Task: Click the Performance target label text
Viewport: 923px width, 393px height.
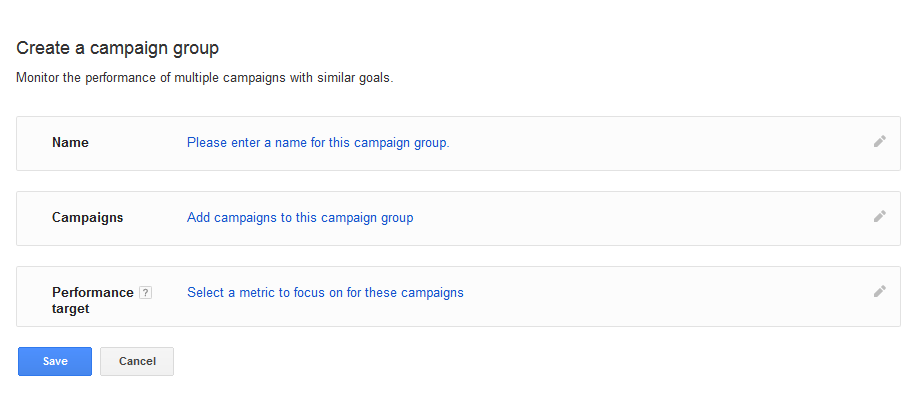Action: click(92, 300)
